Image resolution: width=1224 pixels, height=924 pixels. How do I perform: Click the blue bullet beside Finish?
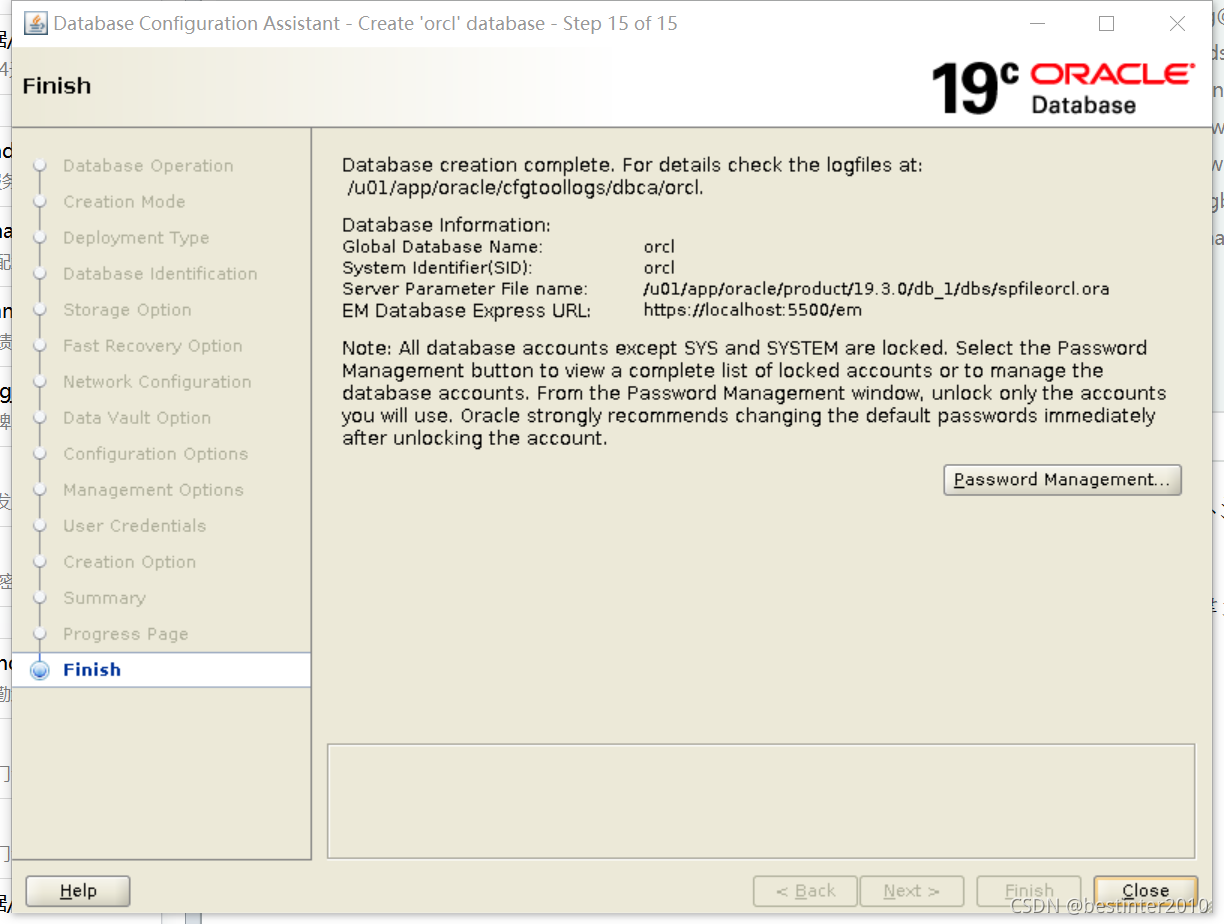point(40,671)
